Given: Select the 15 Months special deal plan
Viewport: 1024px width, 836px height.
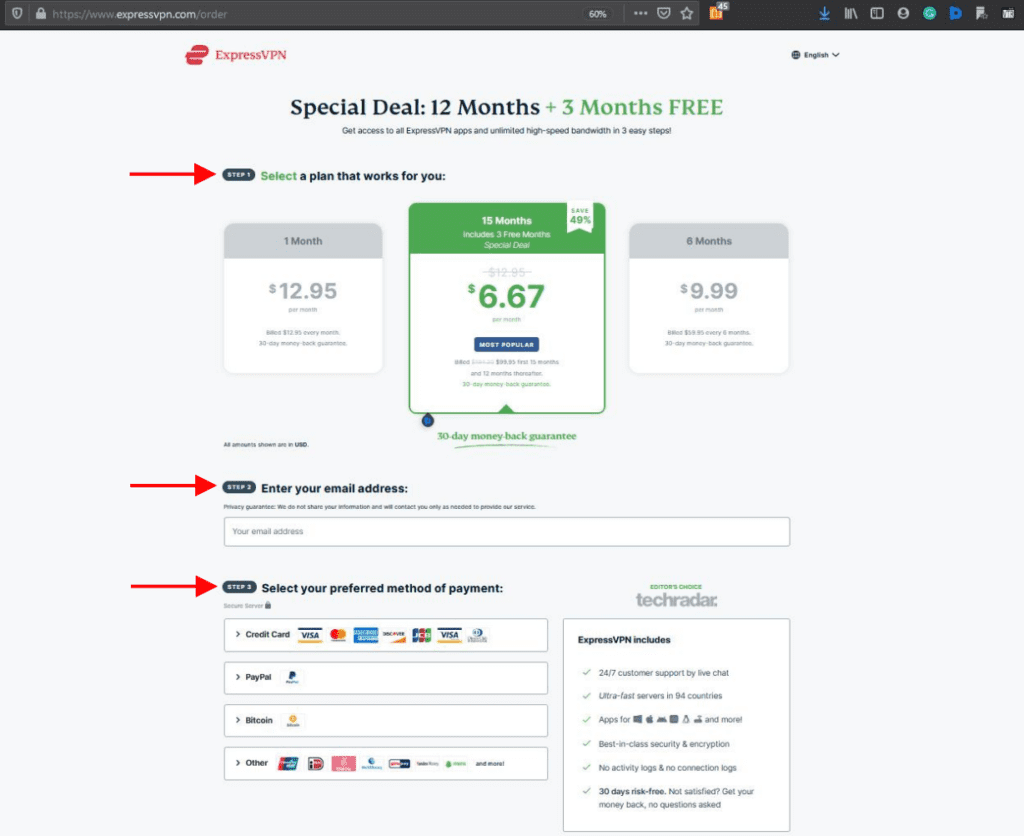Looking at the screenshot, I should click(x=507, y=308).
